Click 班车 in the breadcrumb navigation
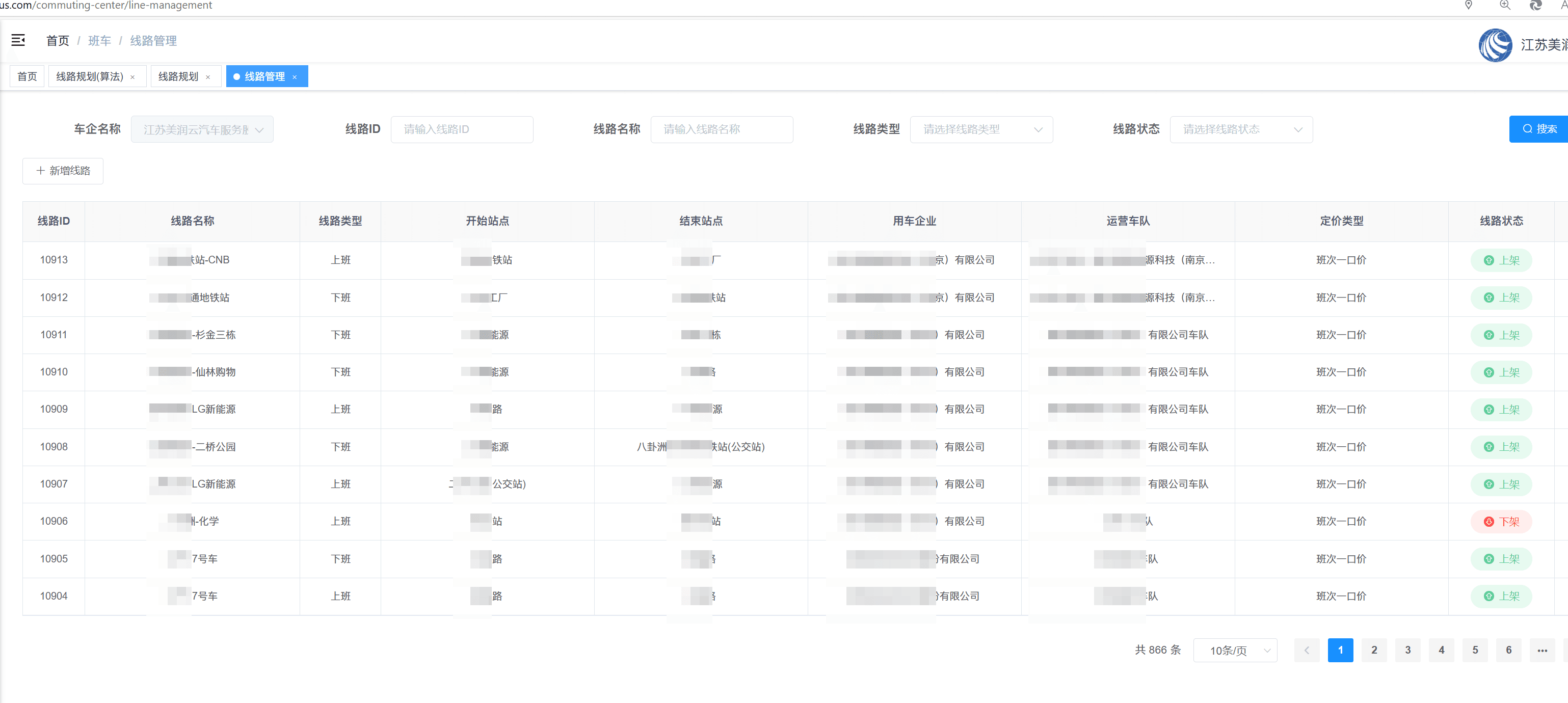This screenshot has height=703, width=1568. point(100,40)
